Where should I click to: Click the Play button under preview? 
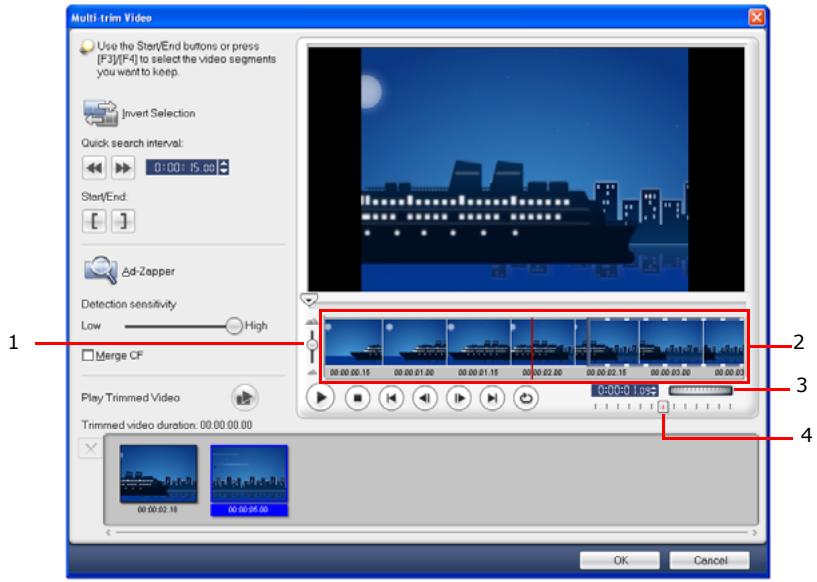pos(320,398)
